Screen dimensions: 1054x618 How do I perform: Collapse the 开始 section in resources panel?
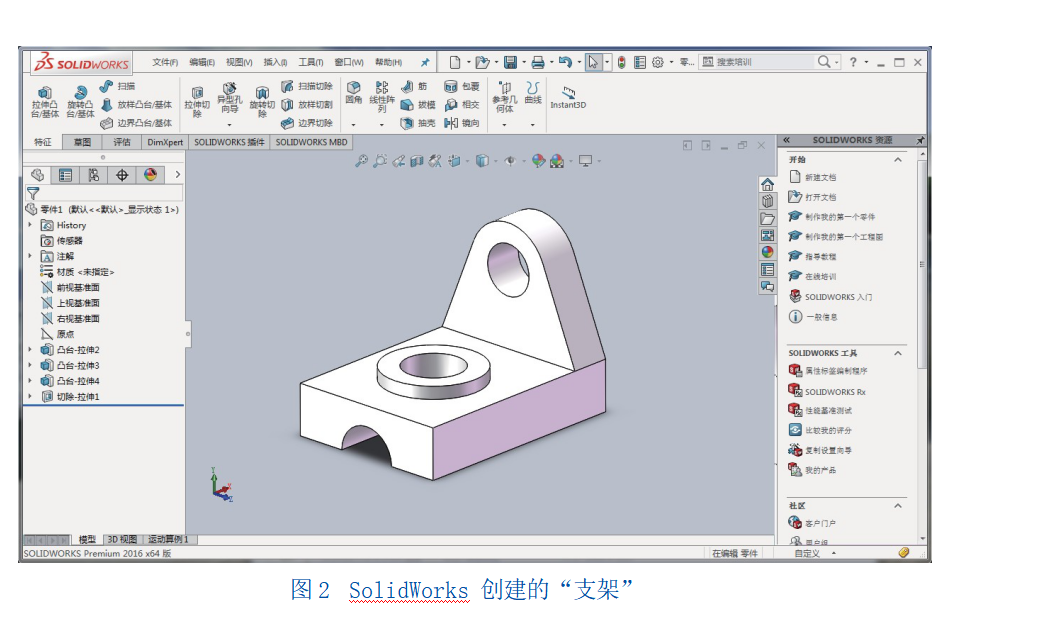tap(898, 160)
